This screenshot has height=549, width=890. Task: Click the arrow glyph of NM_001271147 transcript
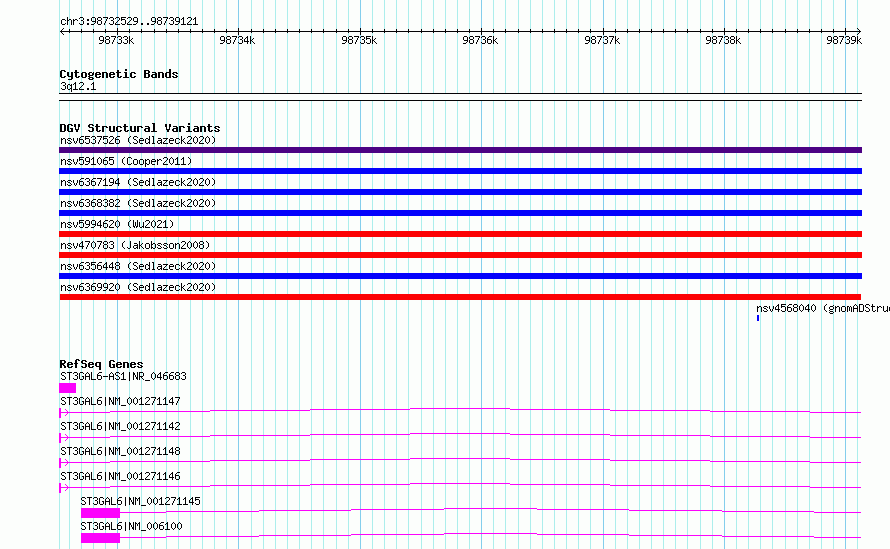click(x=64, y=413)
